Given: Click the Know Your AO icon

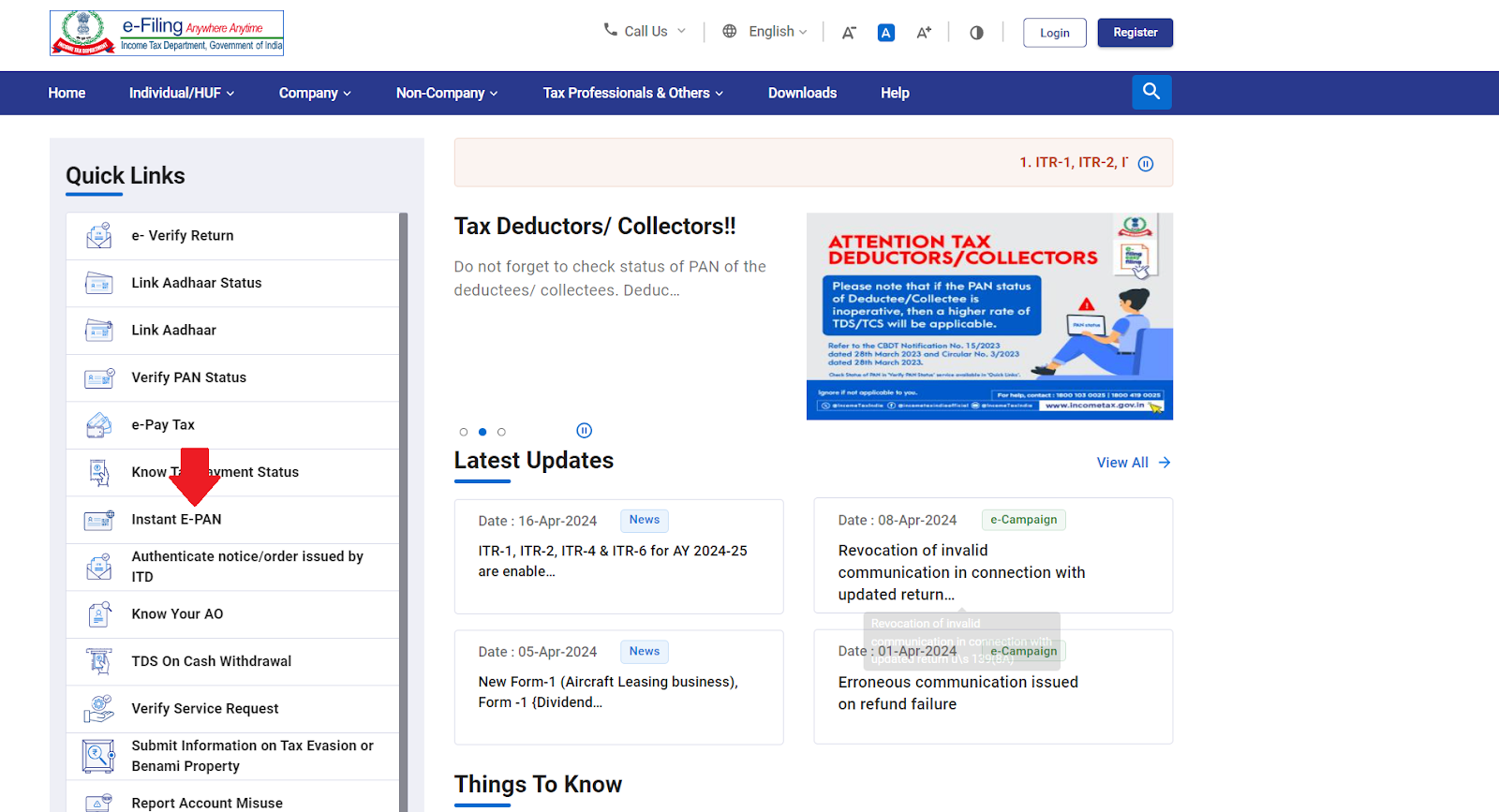Looking at the screenshot, I should coord(99,614).
